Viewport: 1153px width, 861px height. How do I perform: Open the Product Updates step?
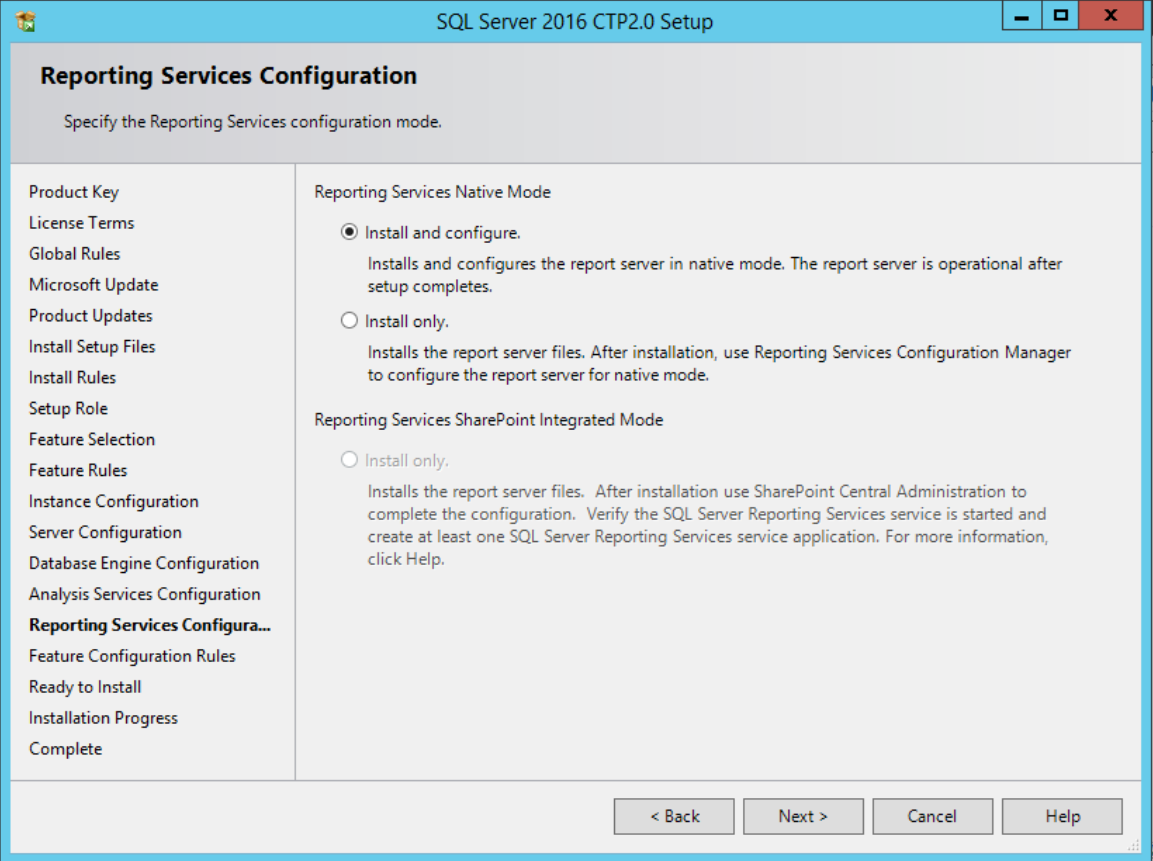[x=90, y=315]
